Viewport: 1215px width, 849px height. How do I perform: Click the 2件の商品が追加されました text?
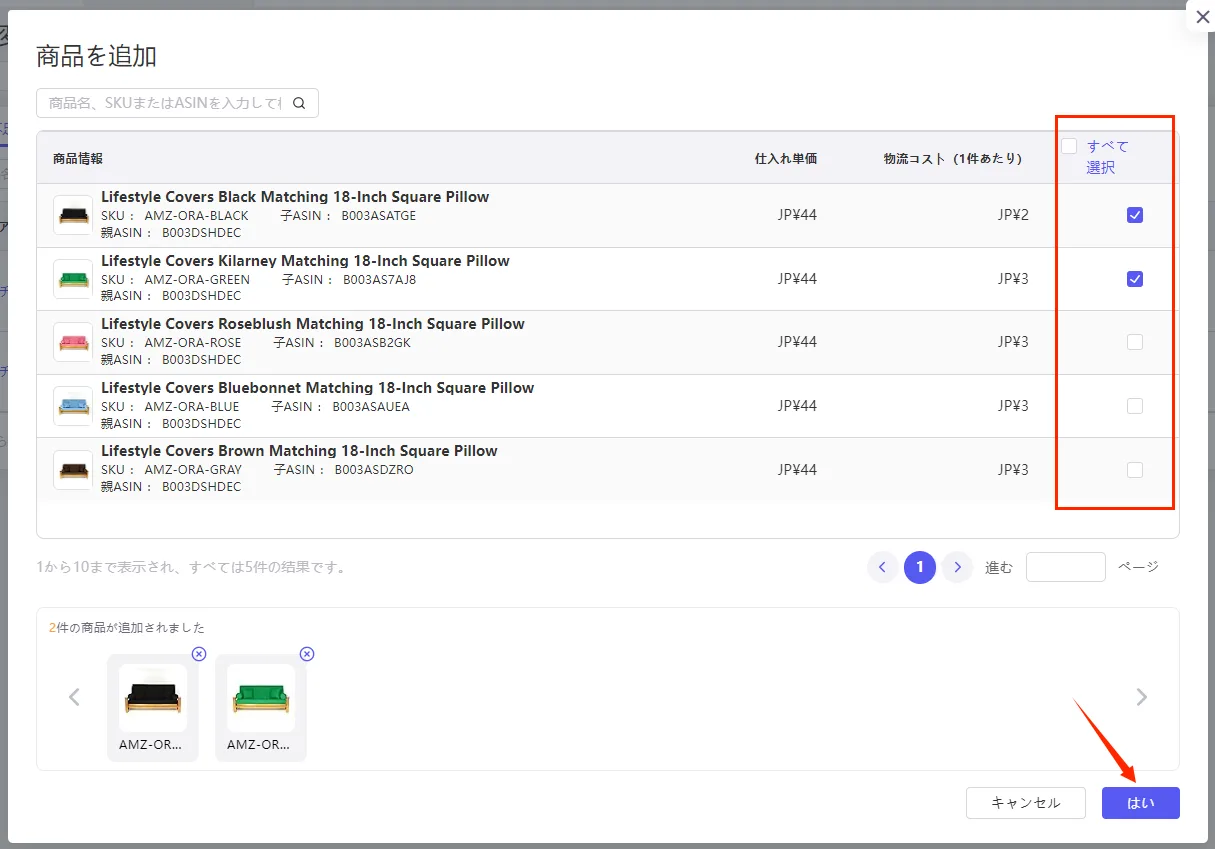click(x=127, y=628)
